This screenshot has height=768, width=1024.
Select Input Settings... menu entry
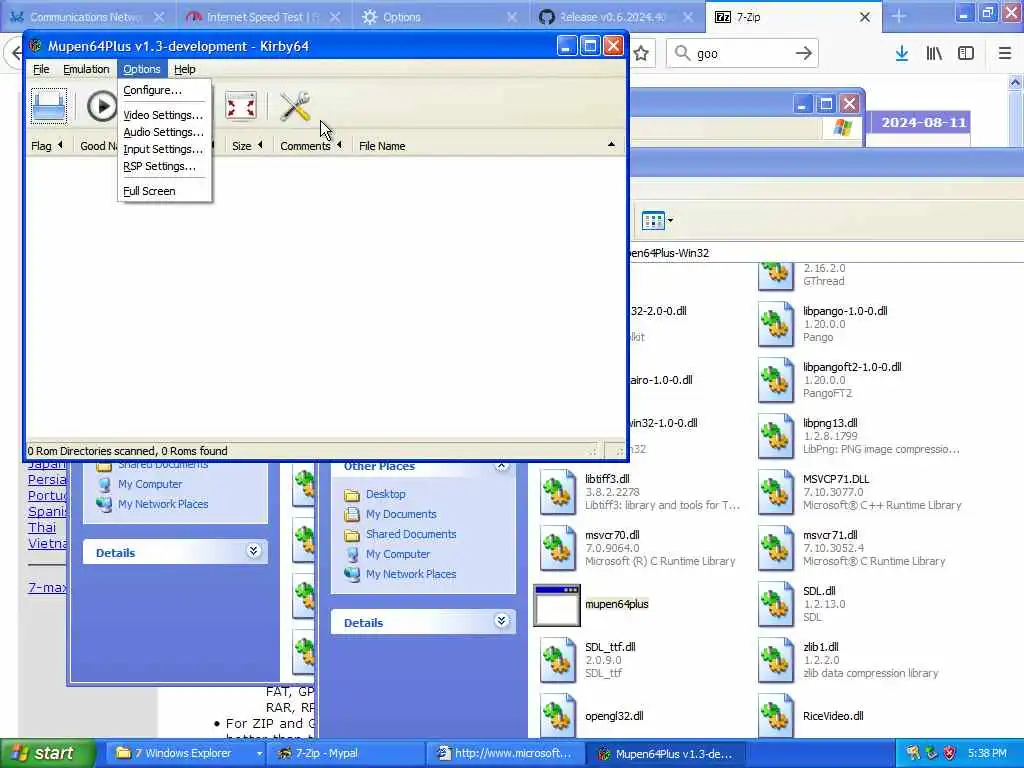pyautogui.click(x=163, y=149)
